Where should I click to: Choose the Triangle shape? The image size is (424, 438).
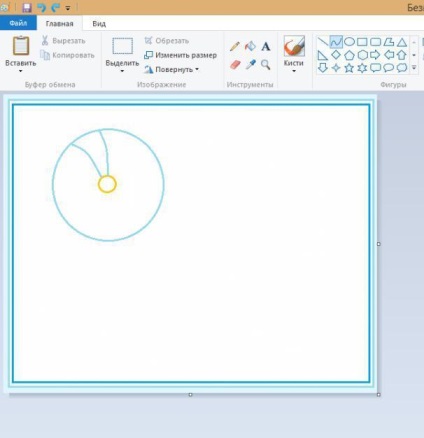[x=402, y=42]
